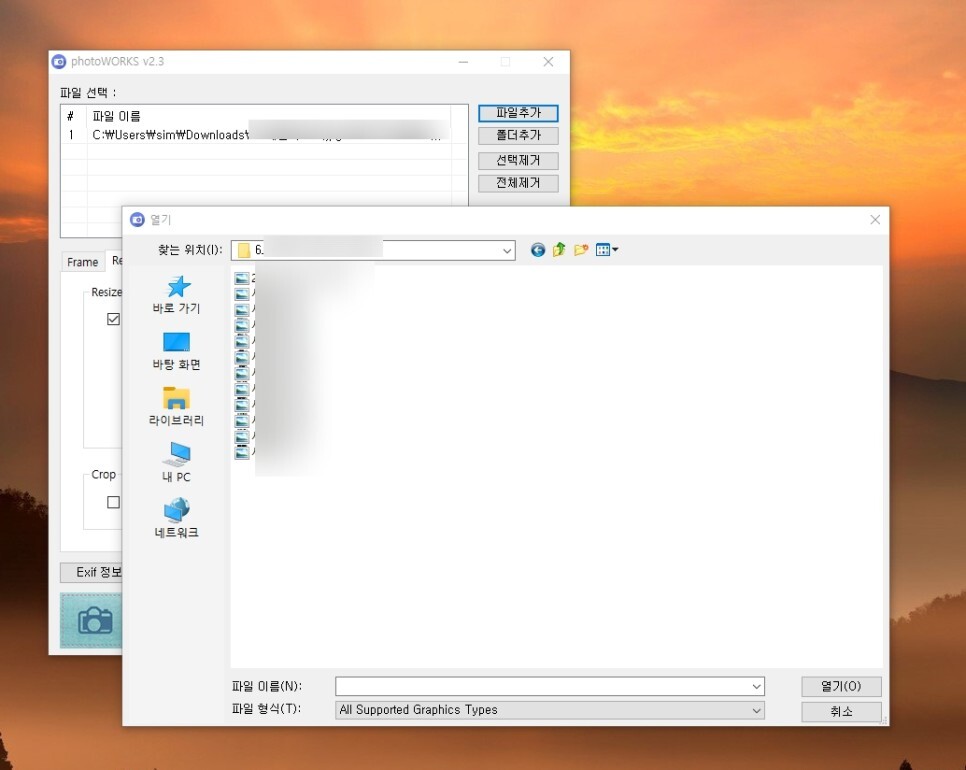This screenshot has height=770, width=966.
Task: Select 바탕 화면 desktop in sidebar
Action: (176, 351)
